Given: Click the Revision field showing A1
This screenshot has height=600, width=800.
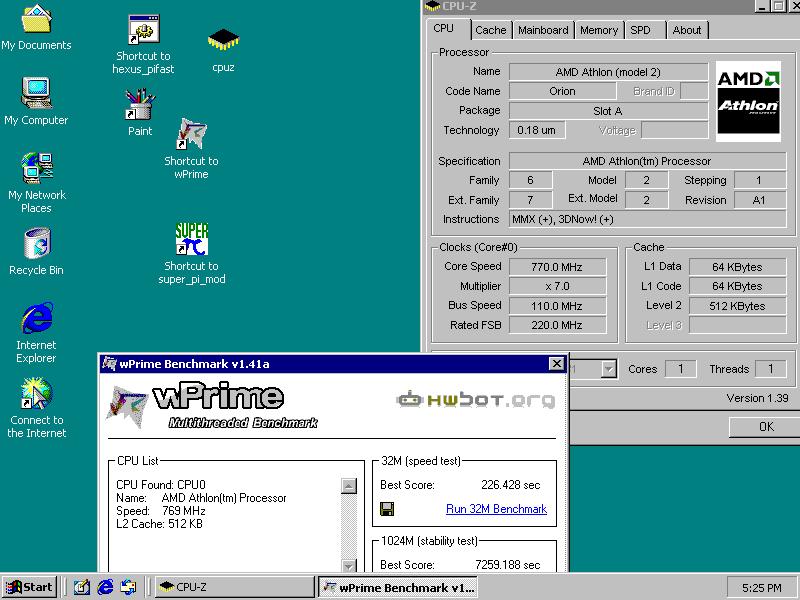Looking at the screenshot, I should coord(760,200).
